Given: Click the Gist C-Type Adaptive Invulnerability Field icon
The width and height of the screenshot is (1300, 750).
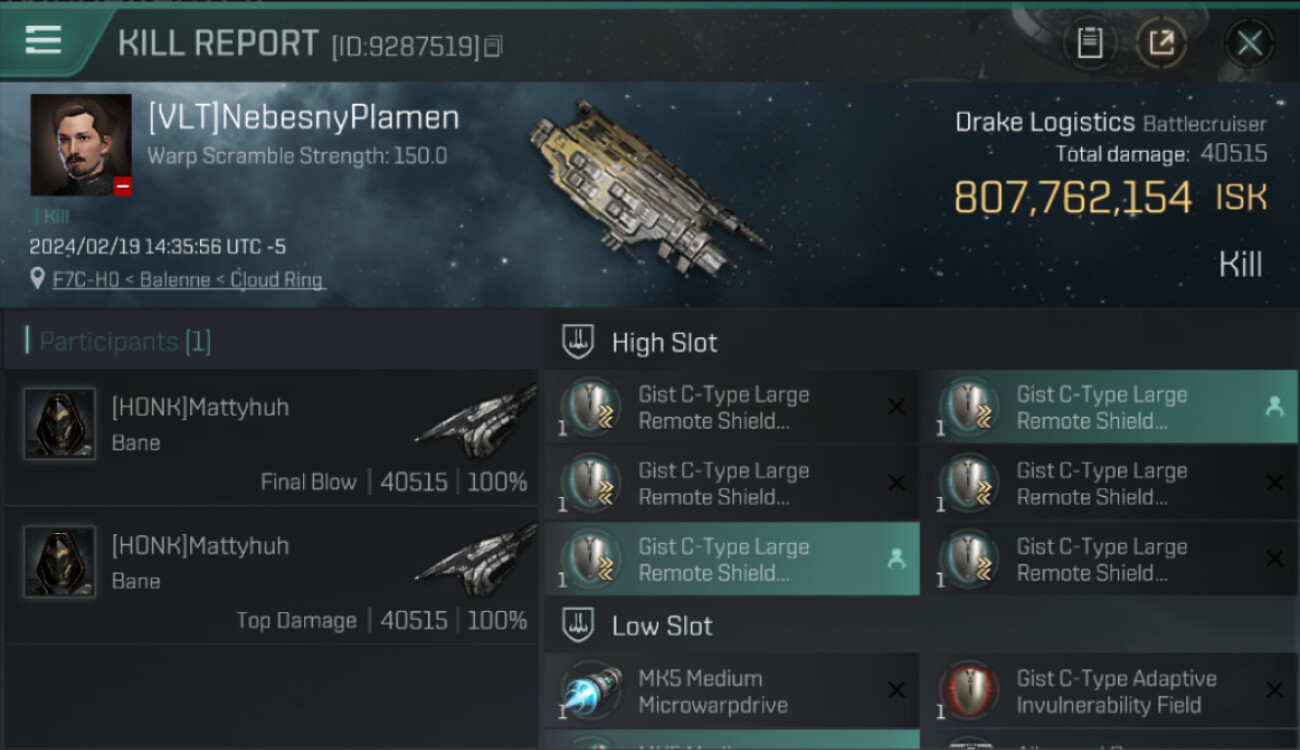Looking at the screenshot, I should (969, 691).
